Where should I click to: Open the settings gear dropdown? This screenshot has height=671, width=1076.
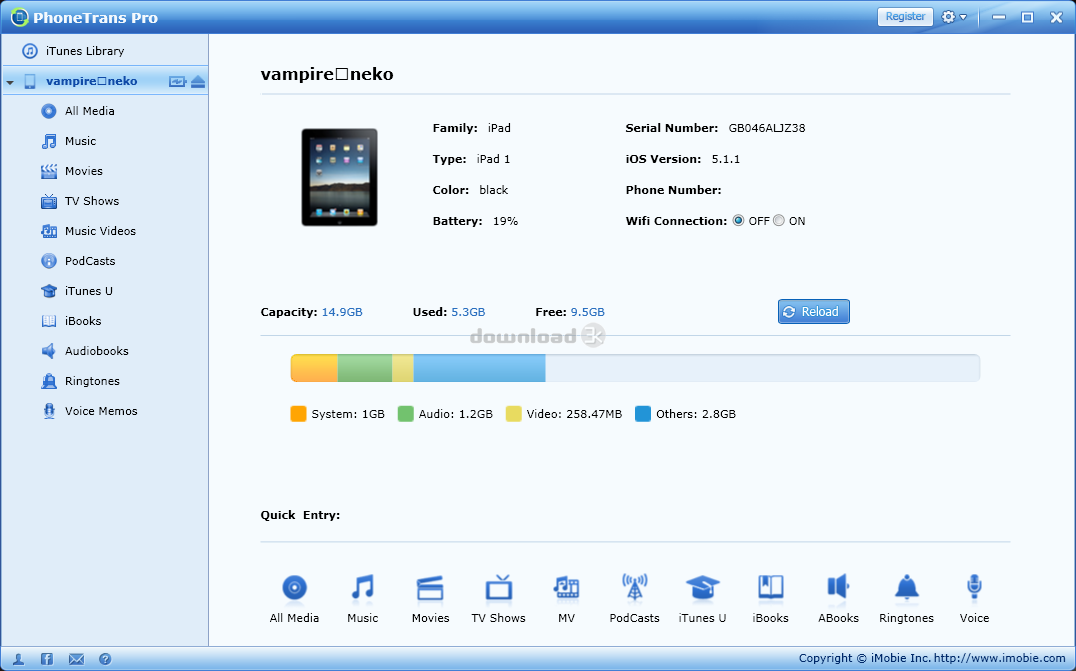(x=954, y=17)
